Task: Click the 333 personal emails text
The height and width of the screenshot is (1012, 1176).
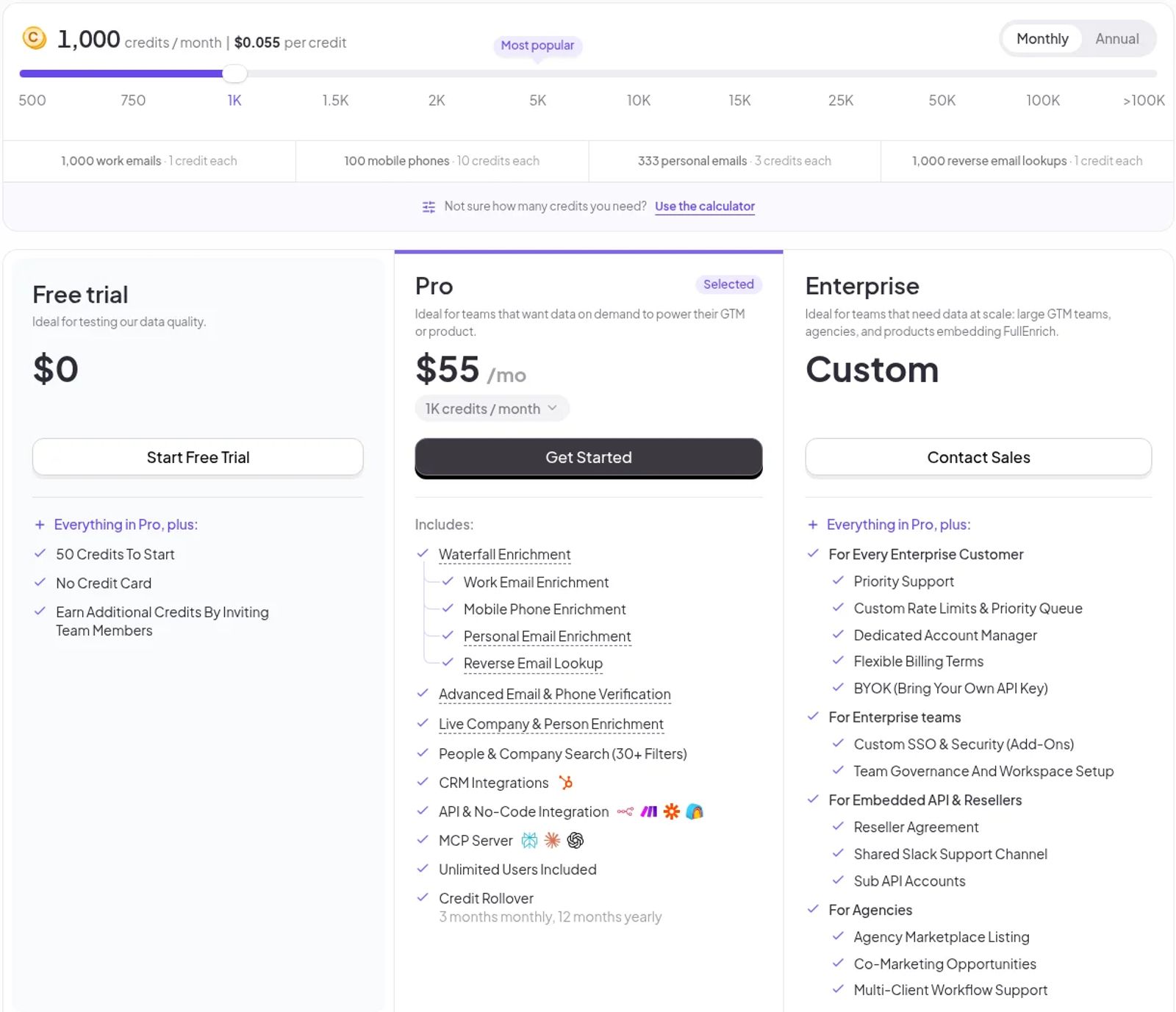Action: click(692, 161)
